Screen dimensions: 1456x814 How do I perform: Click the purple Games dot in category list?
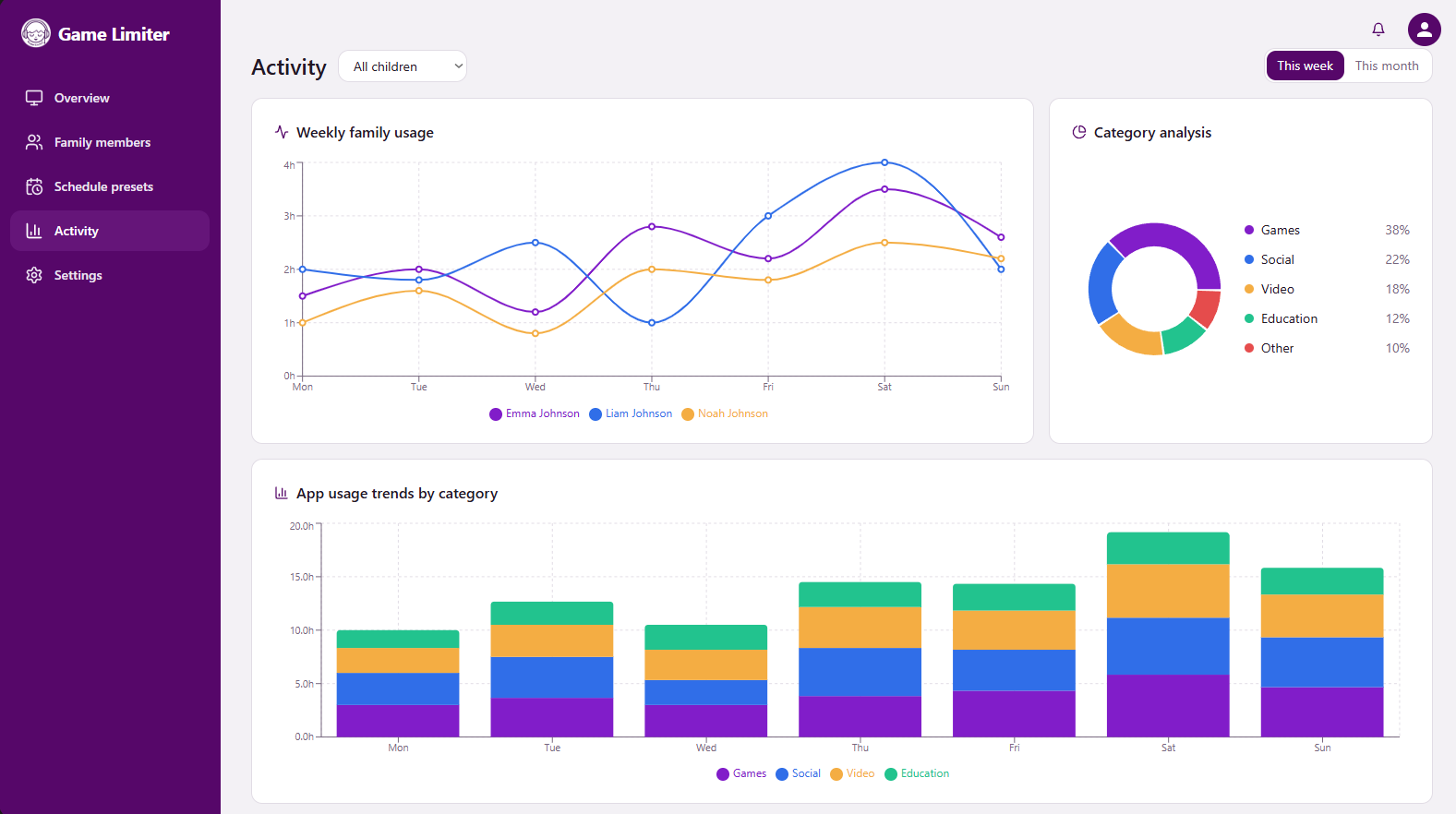click(x=1249, y=230)
